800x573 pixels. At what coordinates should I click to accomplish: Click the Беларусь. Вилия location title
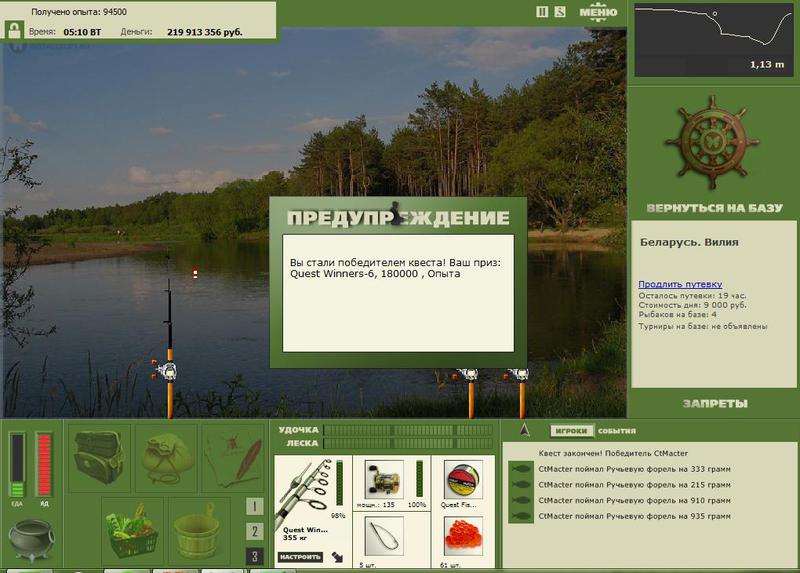click(689, 242)
